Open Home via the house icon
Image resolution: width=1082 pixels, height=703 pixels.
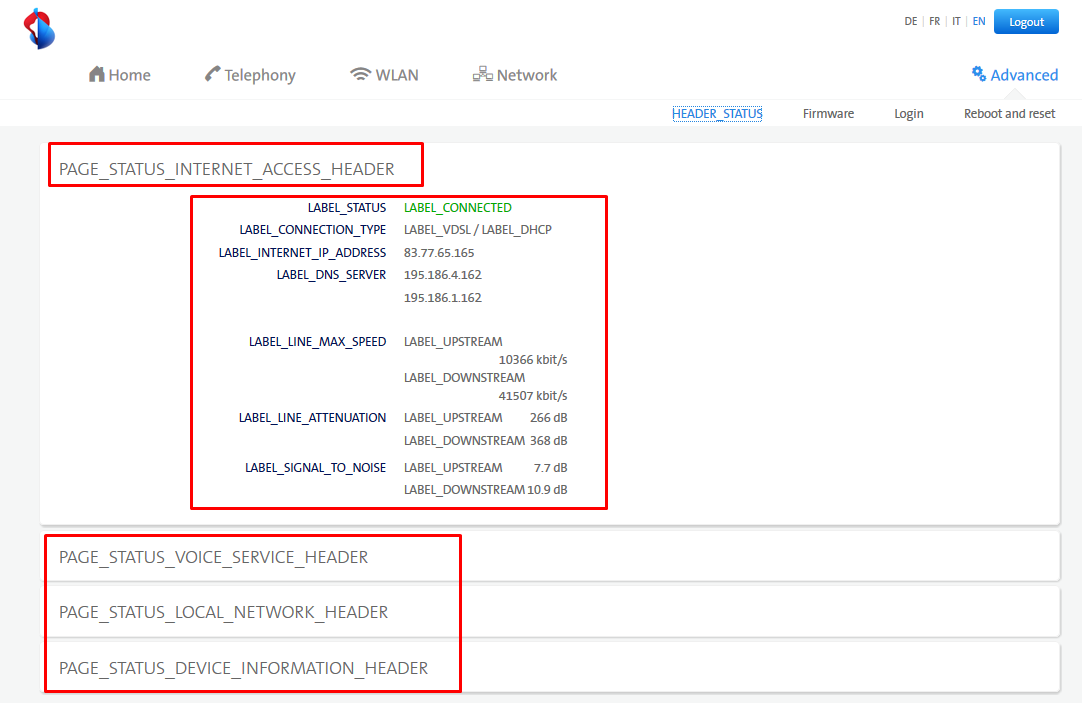click(97, 75)
